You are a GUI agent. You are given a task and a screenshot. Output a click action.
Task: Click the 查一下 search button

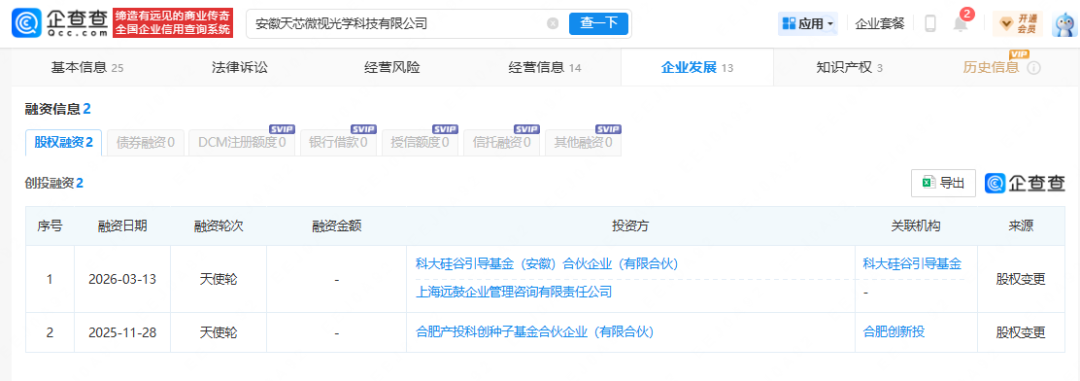click(x=599, y=23)
